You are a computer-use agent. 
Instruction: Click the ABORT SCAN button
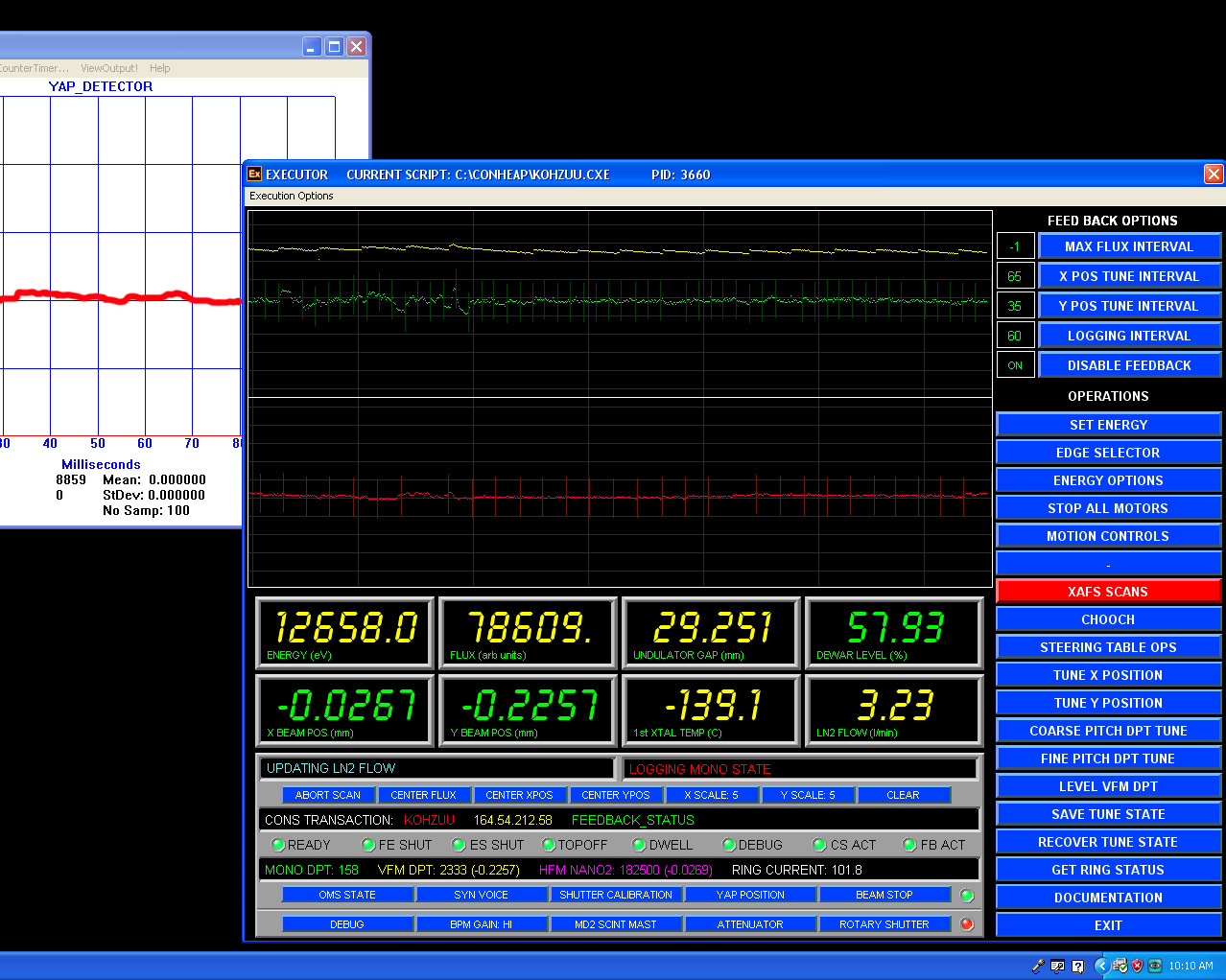coord(328,795)
